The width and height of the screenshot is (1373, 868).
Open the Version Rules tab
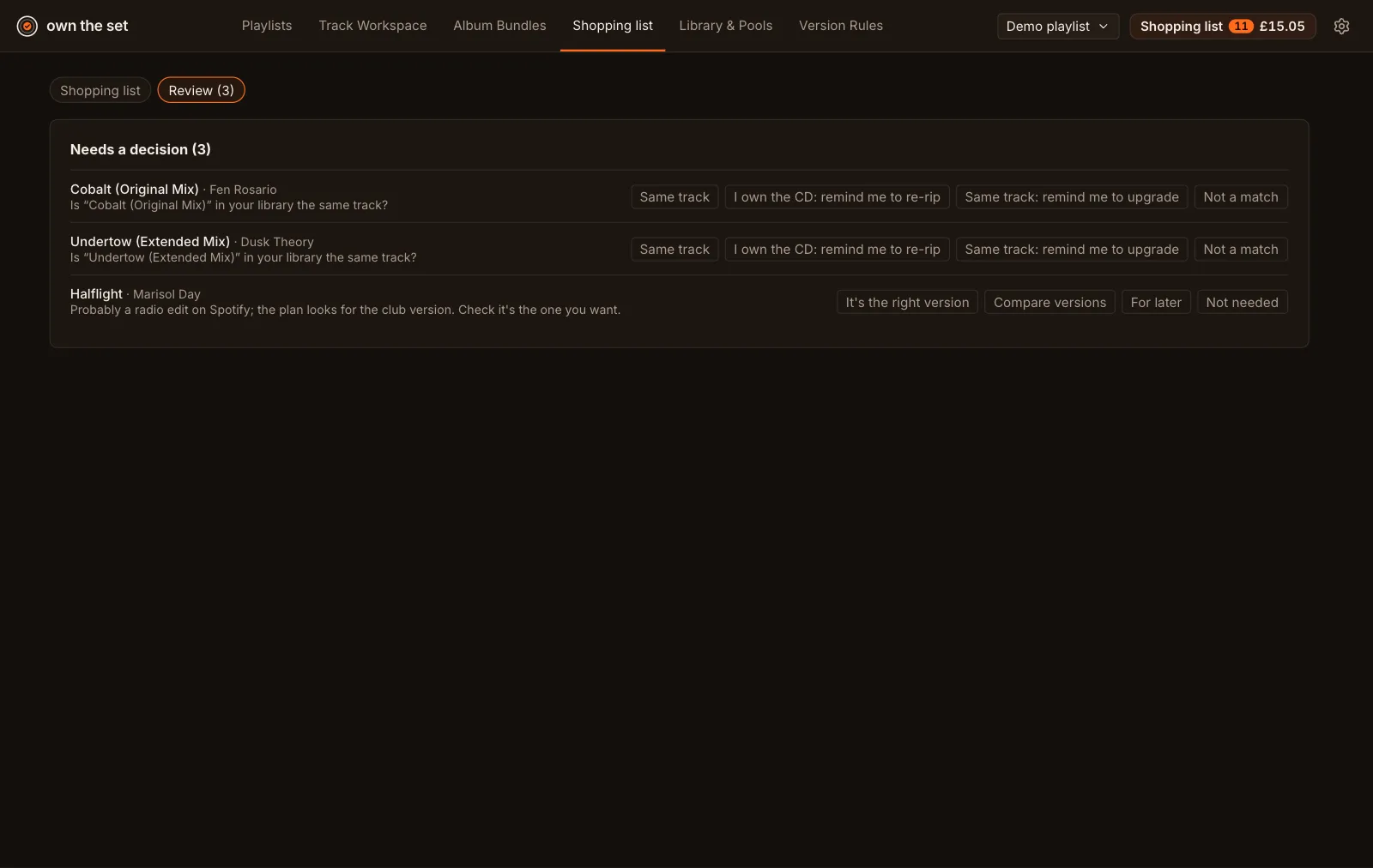click(841, 26)
